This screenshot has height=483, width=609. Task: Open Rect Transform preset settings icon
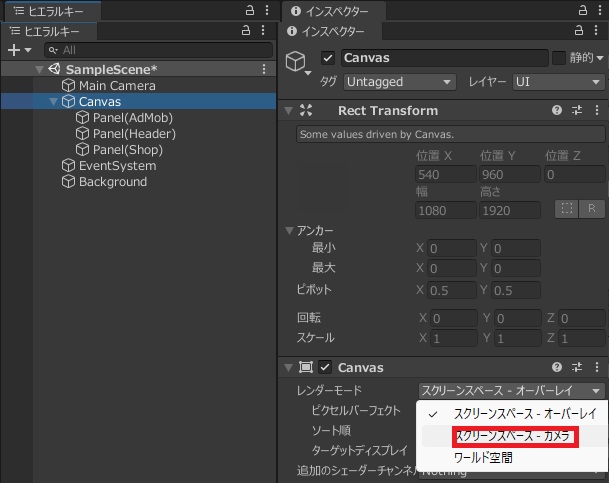577,110
